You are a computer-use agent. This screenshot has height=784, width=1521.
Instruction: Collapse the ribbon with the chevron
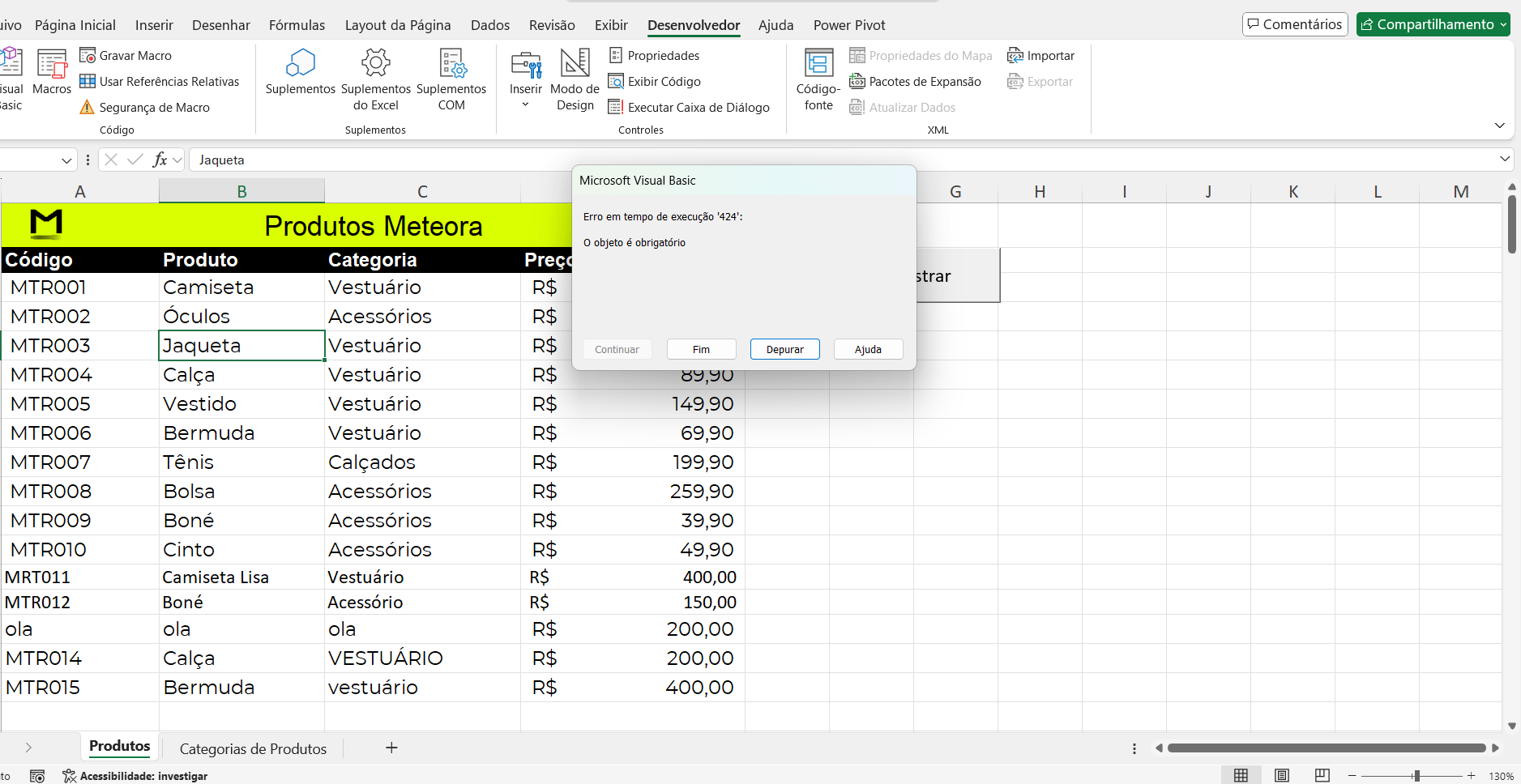pos(1499,126)
